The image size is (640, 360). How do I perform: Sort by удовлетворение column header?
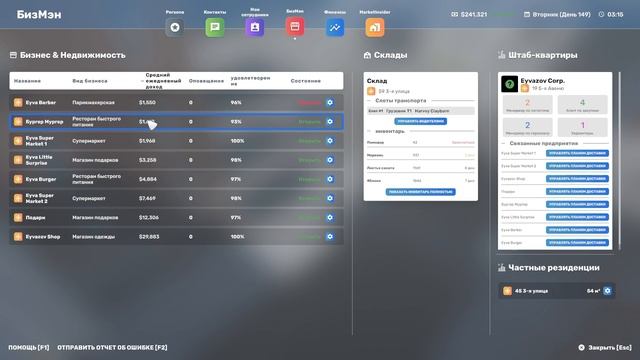(x=250, y=81)
